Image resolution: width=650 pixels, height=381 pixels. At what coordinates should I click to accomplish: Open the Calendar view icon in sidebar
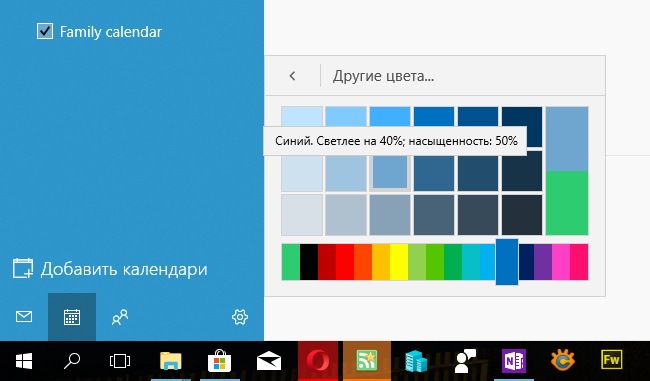[x=72, y=317]
